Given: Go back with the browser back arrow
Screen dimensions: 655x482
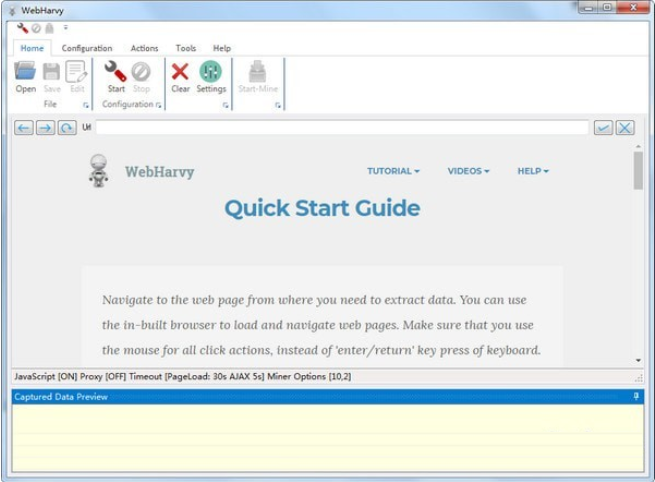Looking at the screenshot, I should [23, 128].
